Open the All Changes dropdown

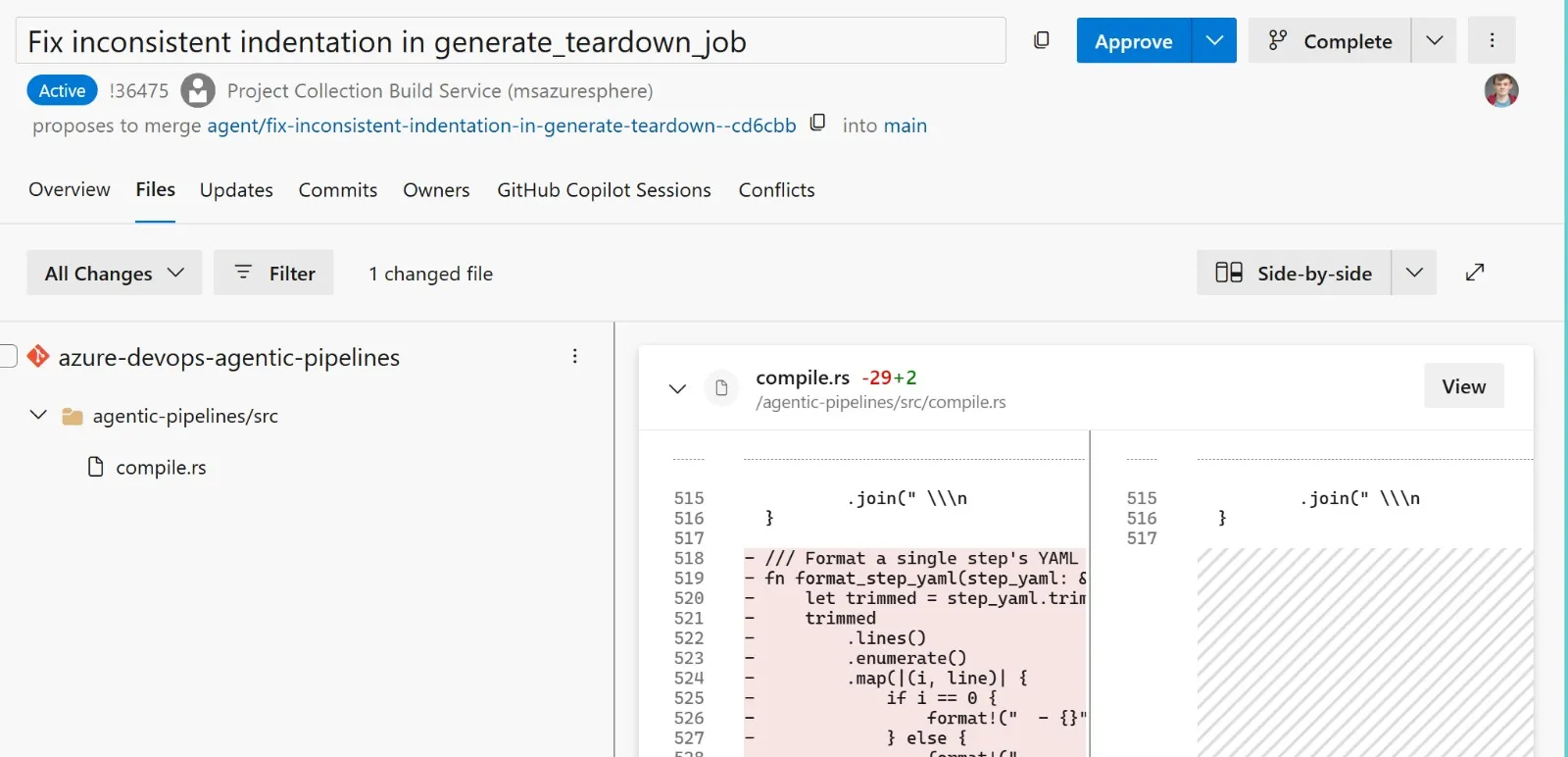pyautogui.click(x=114, y=273)
